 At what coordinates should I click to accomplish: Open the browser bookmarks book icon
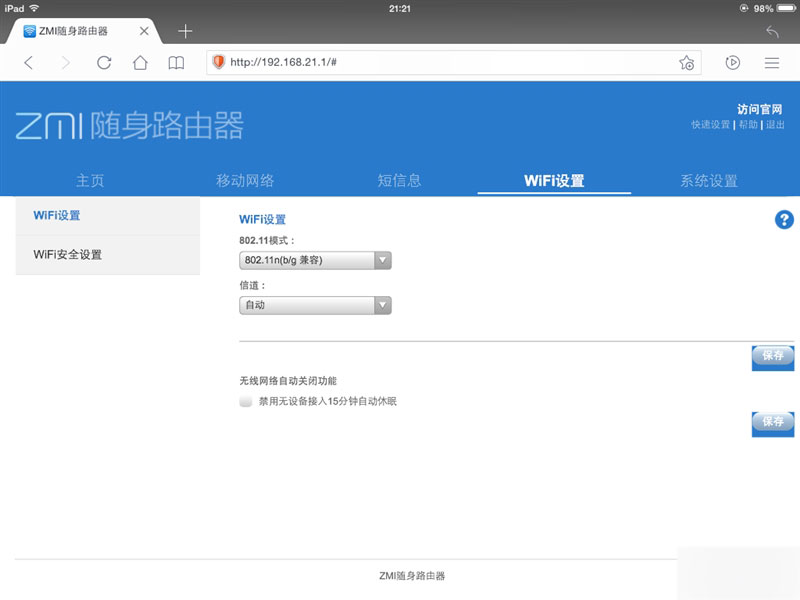point(176,62)
